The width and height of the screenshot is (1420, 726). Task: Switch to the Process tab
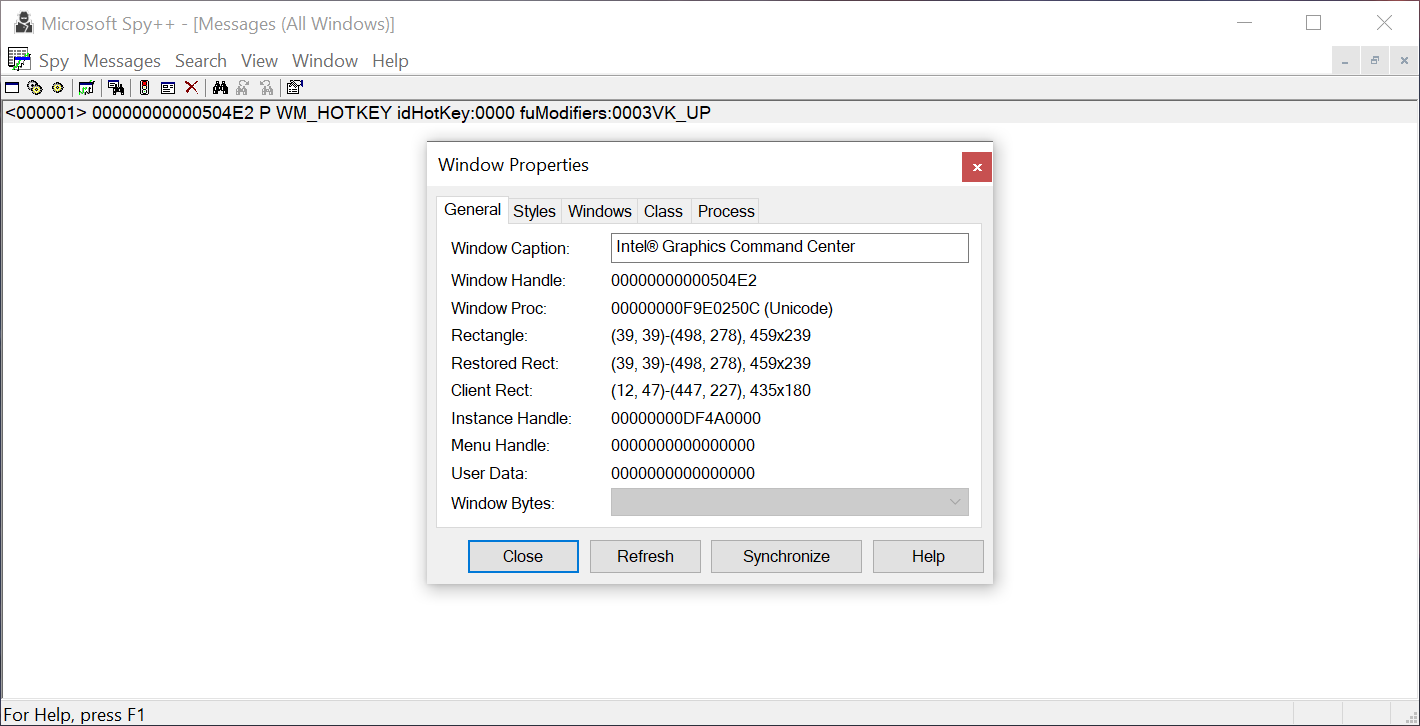pos(726,211)
